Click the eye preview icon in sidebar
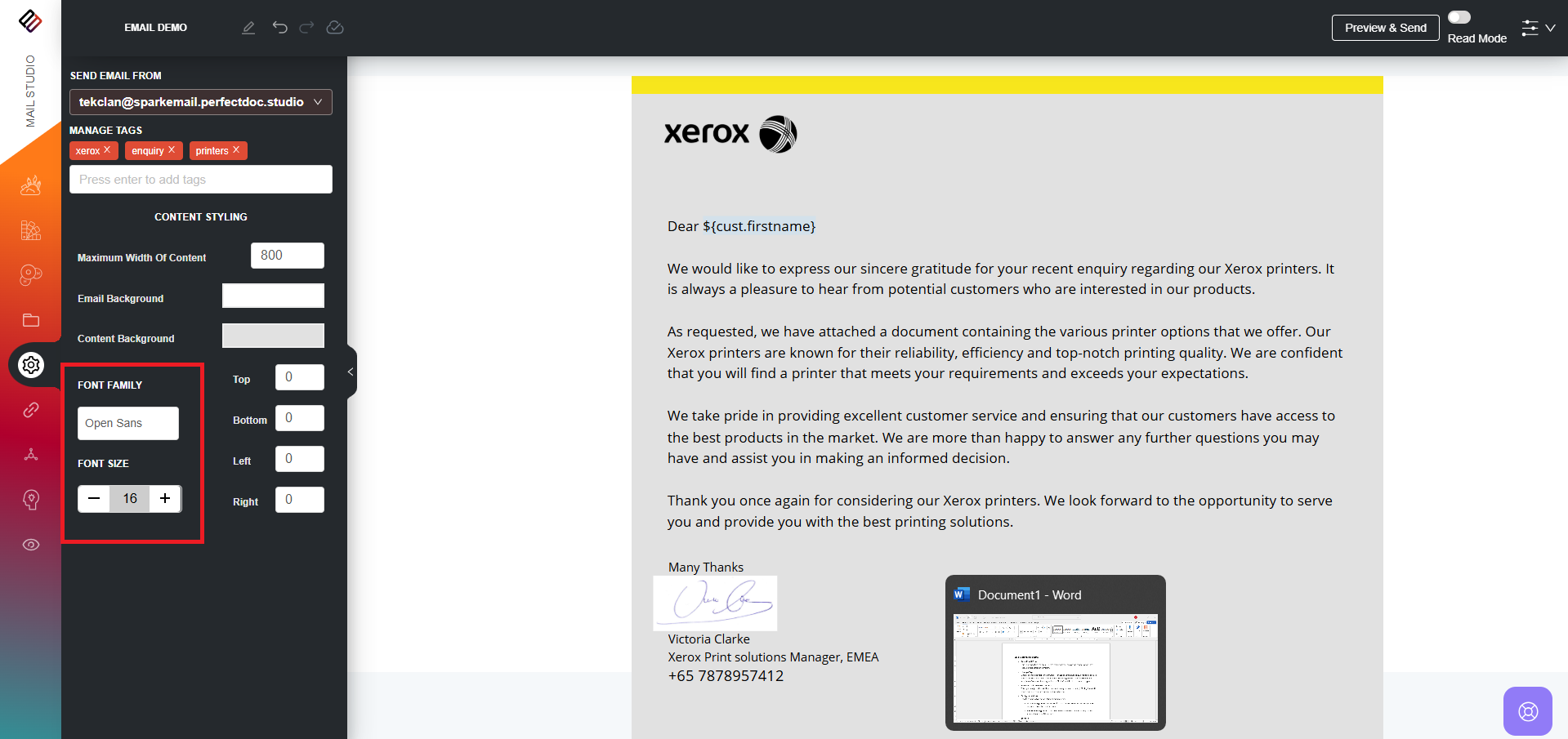 pos(31,545)
